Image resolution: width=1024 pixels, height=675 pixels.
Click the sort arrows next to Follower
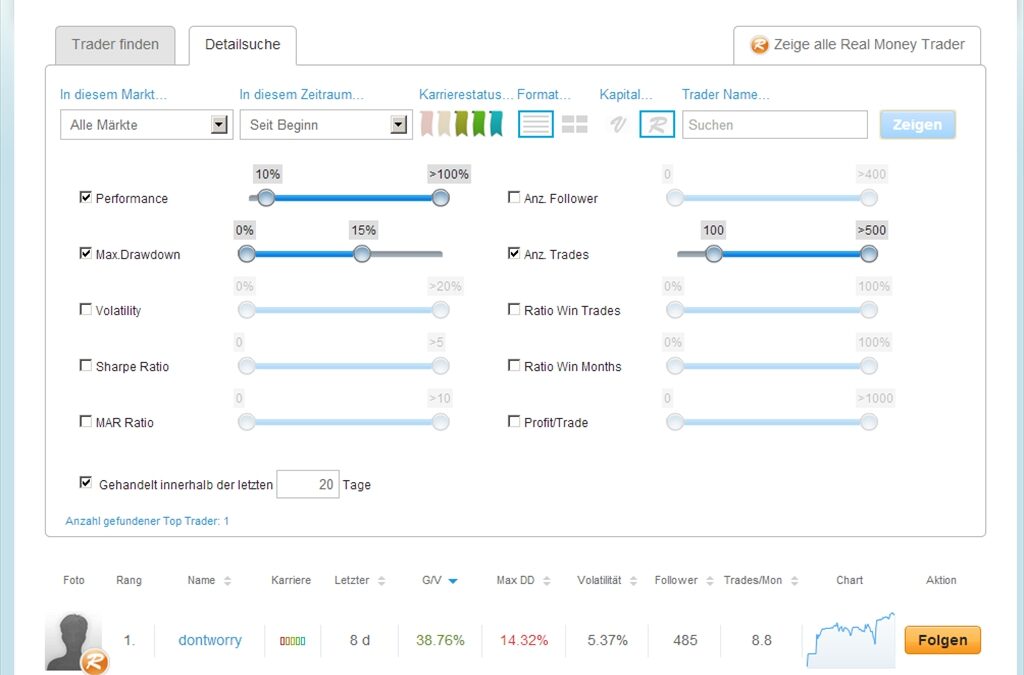710,581
